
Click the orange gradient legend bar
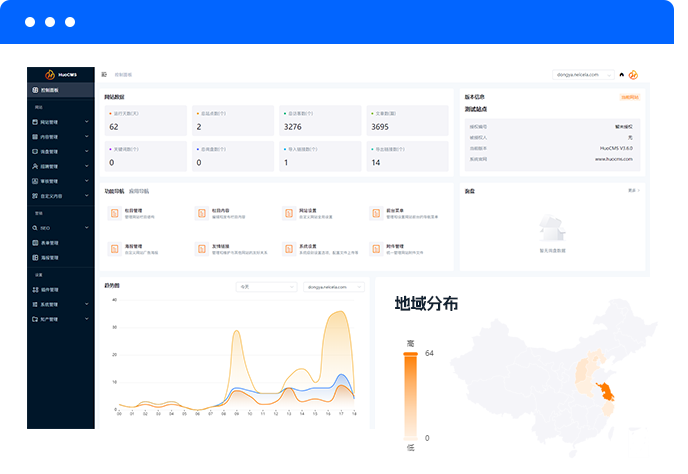click(x=411, y=397)
